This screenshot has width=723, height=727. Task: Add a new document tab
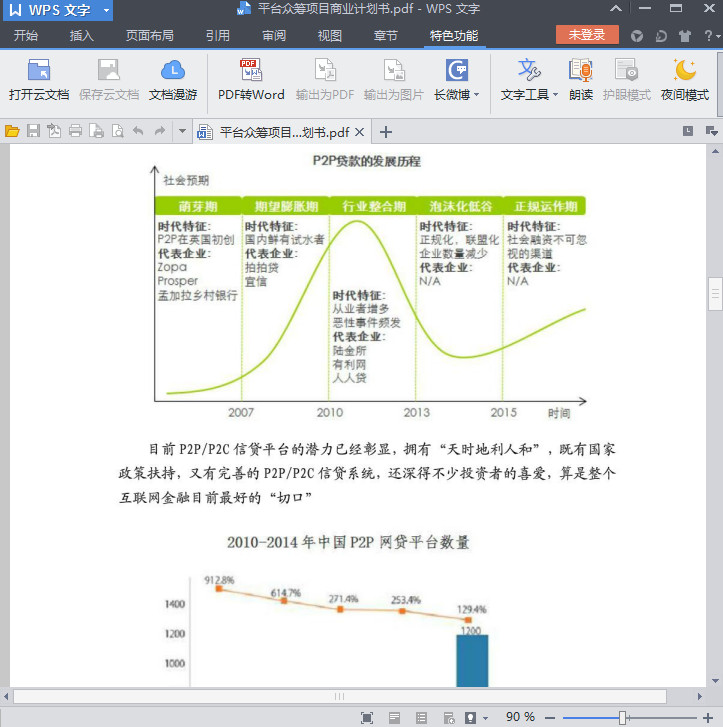[x=386, y=133]
